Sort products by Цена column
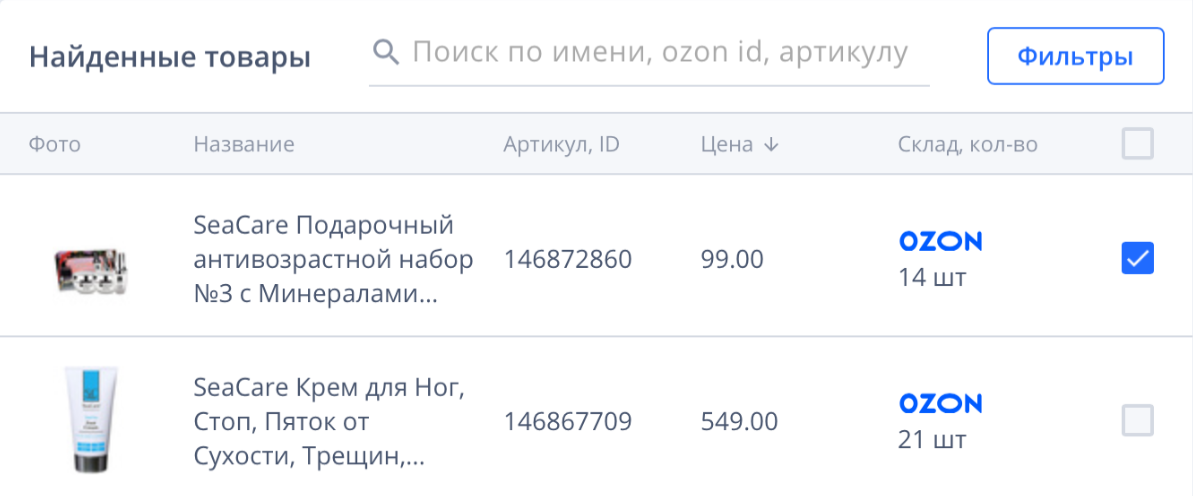Viewport: 1193px width, 496px height. pyautogui.click(x=727, y=145)
